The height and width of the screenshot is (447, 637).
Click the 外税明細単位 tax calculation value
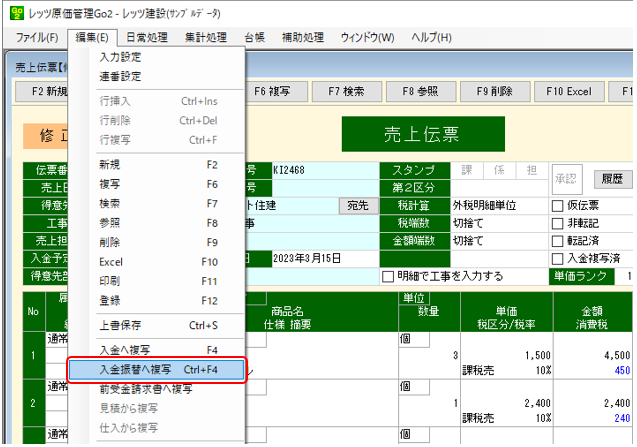(499, 206)
